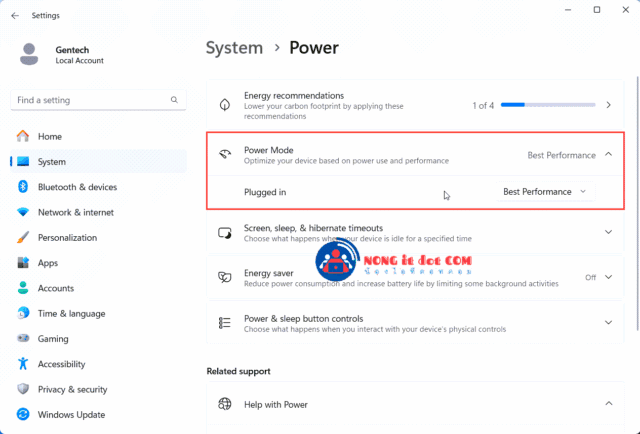Click the vertical scrollbar on right
The width and height of the screenshot is (640, 434).
(637, 203)
